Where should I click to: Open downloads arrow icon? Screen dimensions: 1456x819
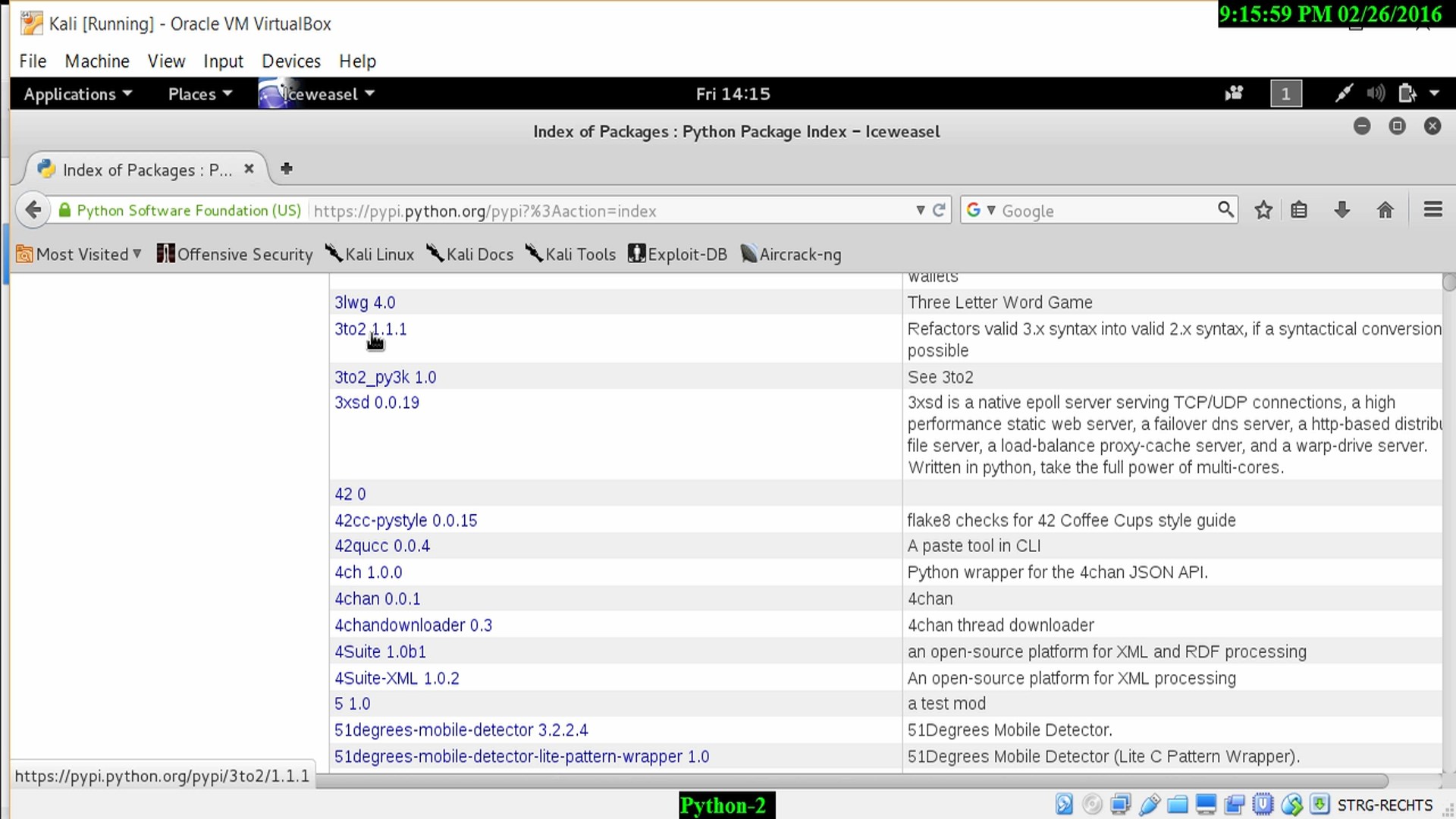point(1342,210)
